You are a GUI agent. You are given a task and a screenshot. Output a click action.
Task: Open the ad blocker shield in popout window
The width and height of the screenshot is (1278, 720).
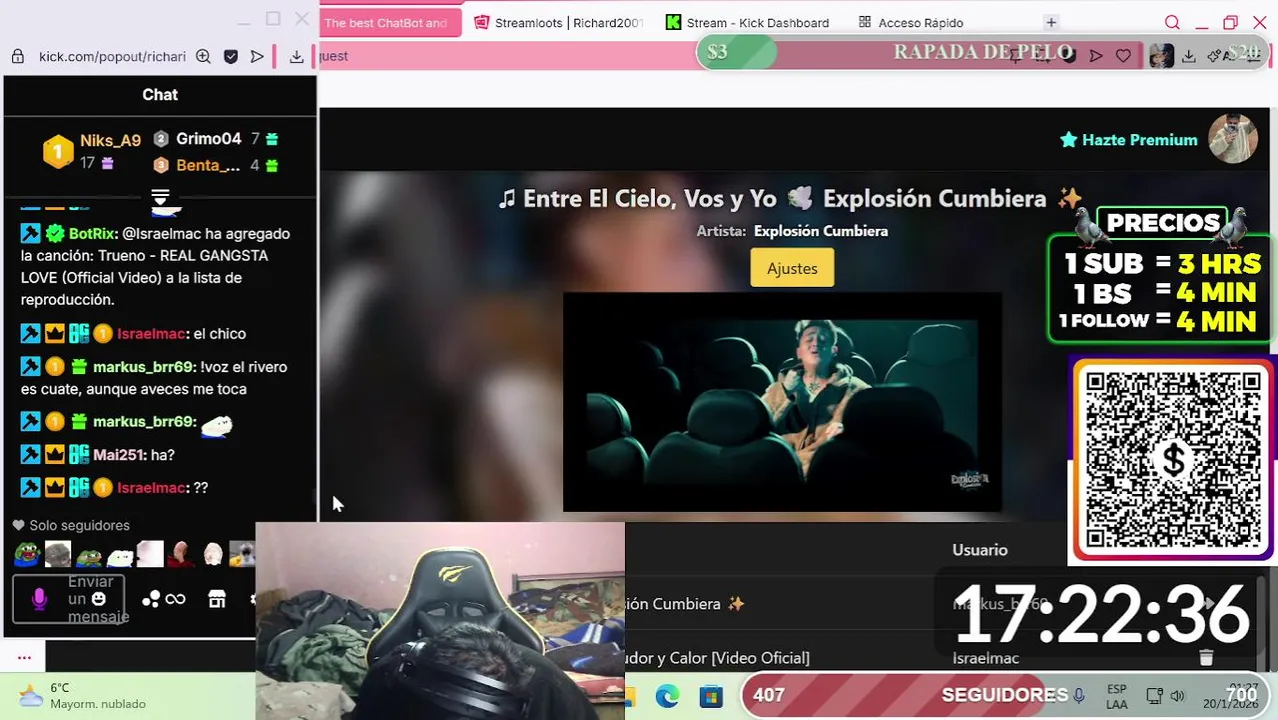point(231,57)
